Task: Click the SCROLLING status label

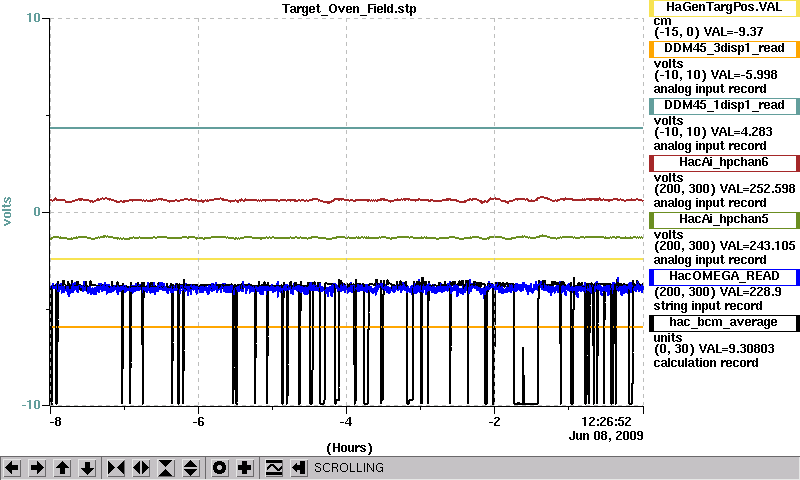Action: pos(348,468)
